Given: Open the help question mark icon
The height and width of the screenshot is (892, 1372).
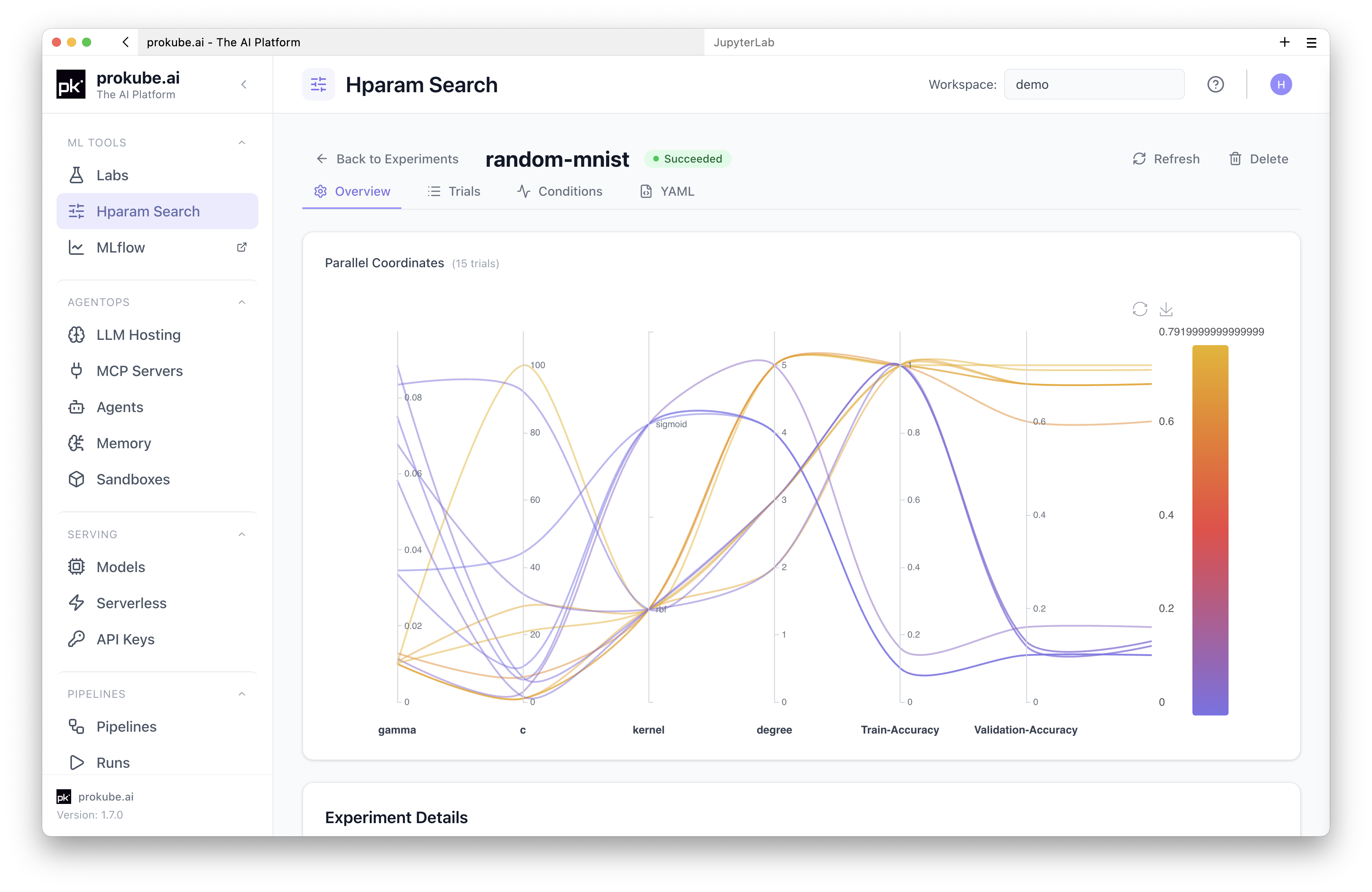Looking at the screenshot, I should [1215, 85].
